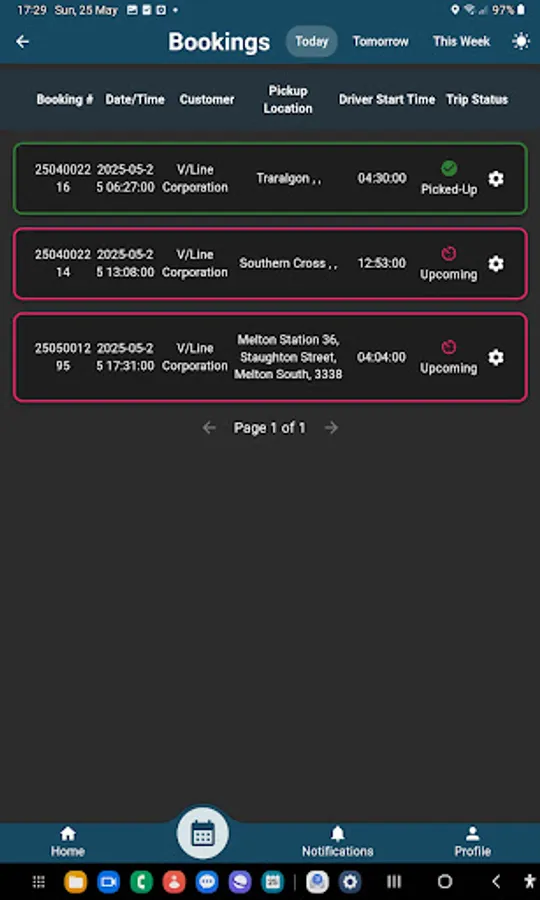Select booking number 2505001295
This screenshot has width=540, height=900.
coord(63,357)
